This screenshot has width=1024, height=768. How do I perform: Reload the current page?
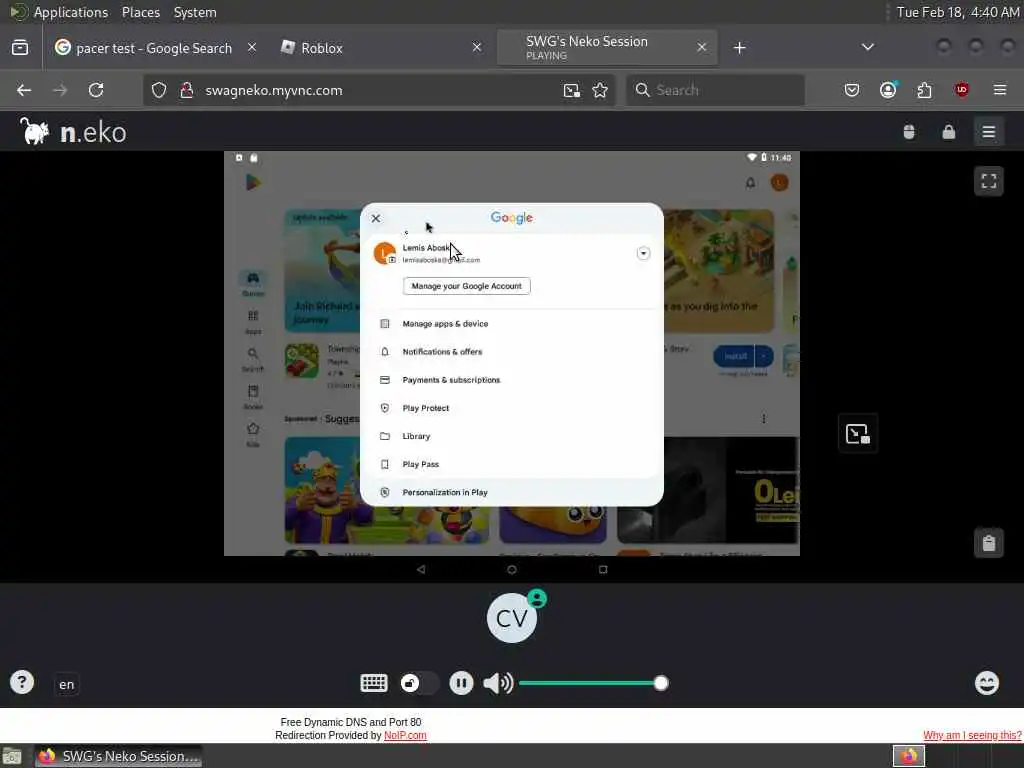[96, 90]
